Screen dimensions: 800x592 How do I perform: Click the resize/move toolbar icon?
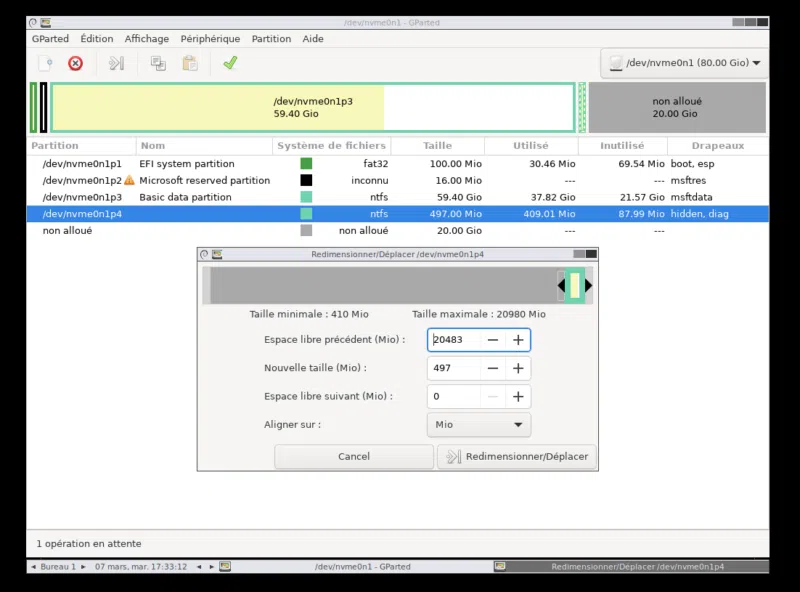click(x=117, y=63)
